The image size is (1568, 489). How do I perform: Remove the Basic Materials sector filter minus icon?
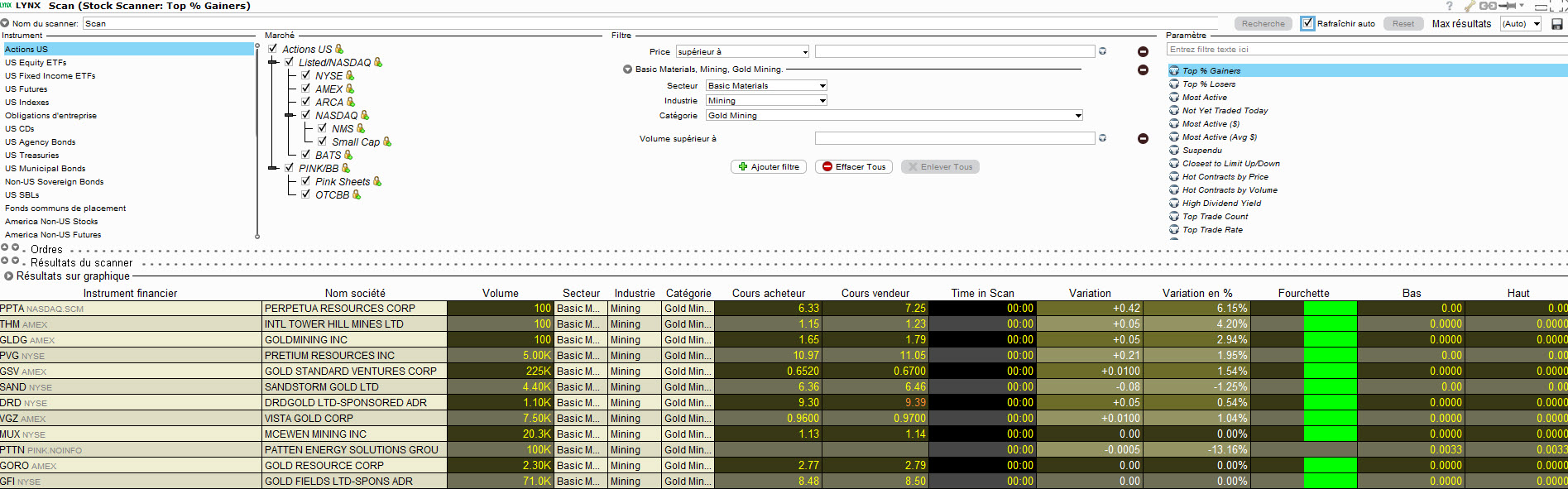click(1143, 70)
